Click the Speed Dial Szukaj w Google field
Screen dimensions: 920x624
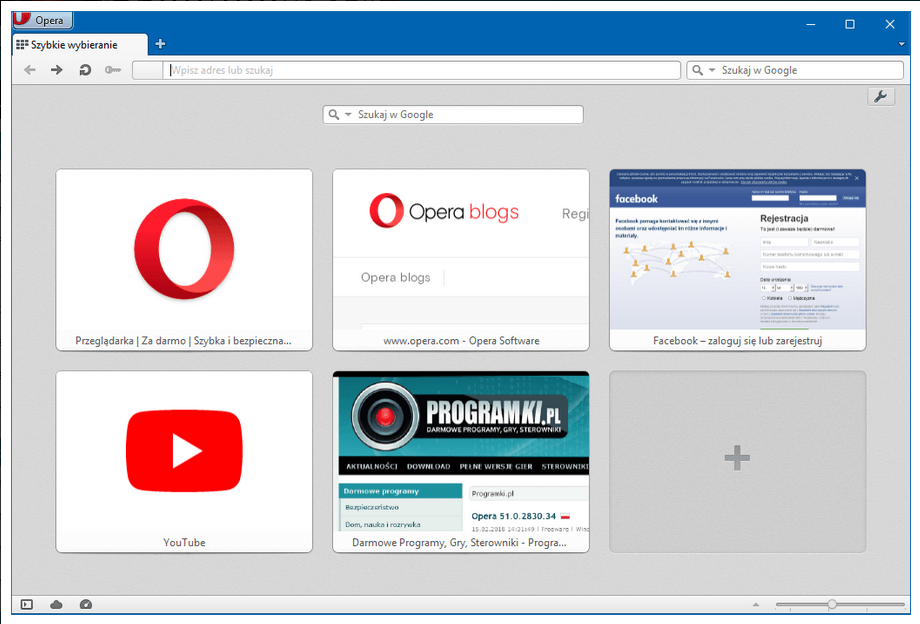(453, 114)
